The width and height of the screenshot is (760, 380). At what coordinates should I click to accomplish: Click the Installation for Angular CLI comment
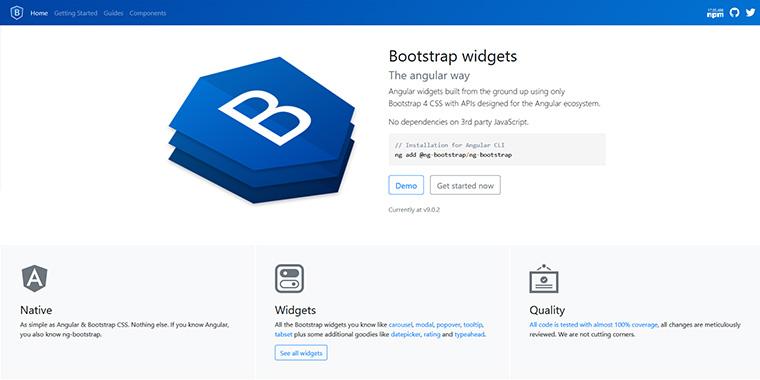(x=450, y=145)
